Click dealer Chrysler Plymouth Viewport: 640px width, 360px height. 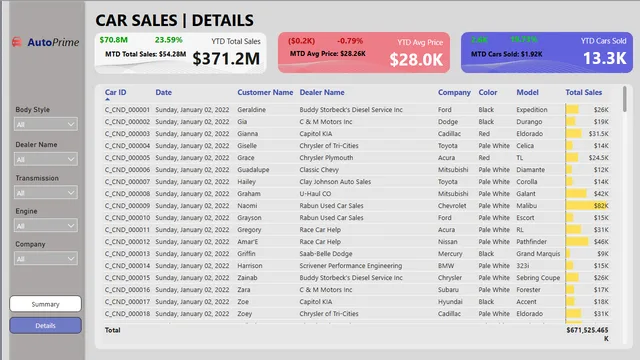pyautogui.click(x=327, y=158)
